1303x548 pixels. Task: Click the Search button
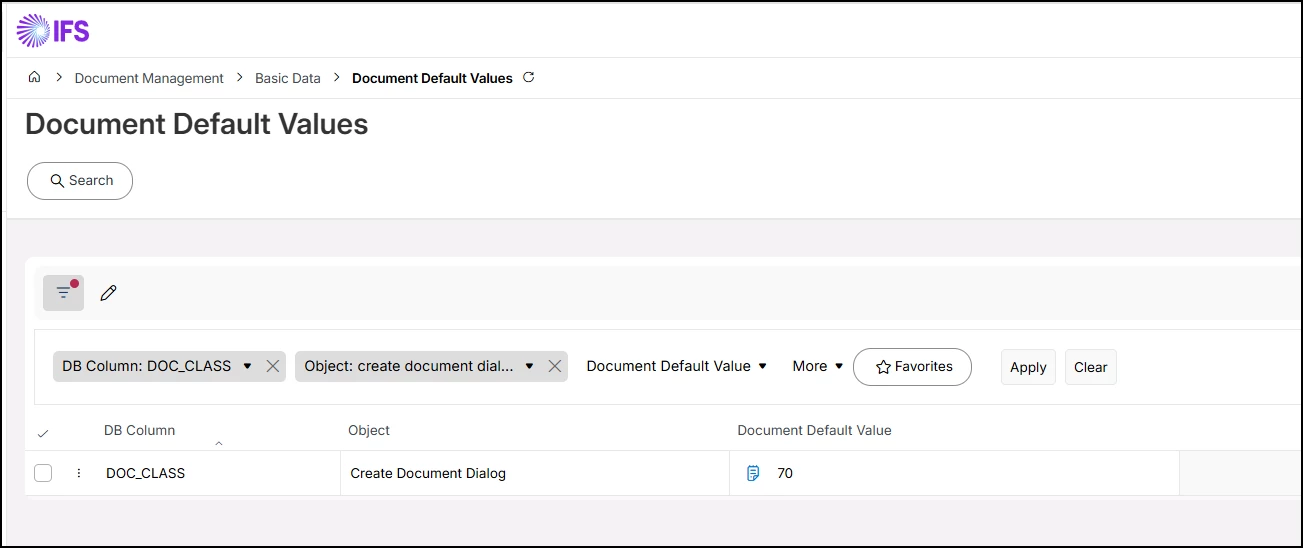(80, 181)
